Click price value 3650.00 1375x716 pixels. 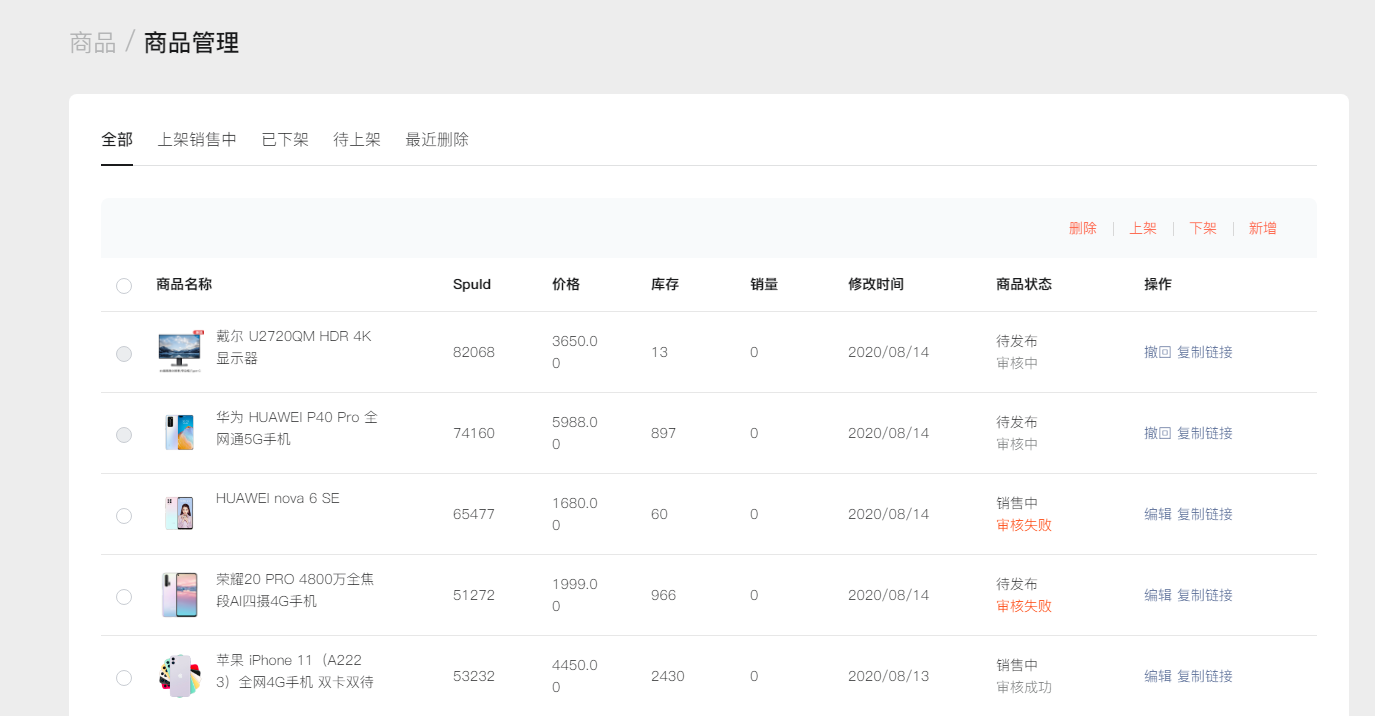(575, 352)
